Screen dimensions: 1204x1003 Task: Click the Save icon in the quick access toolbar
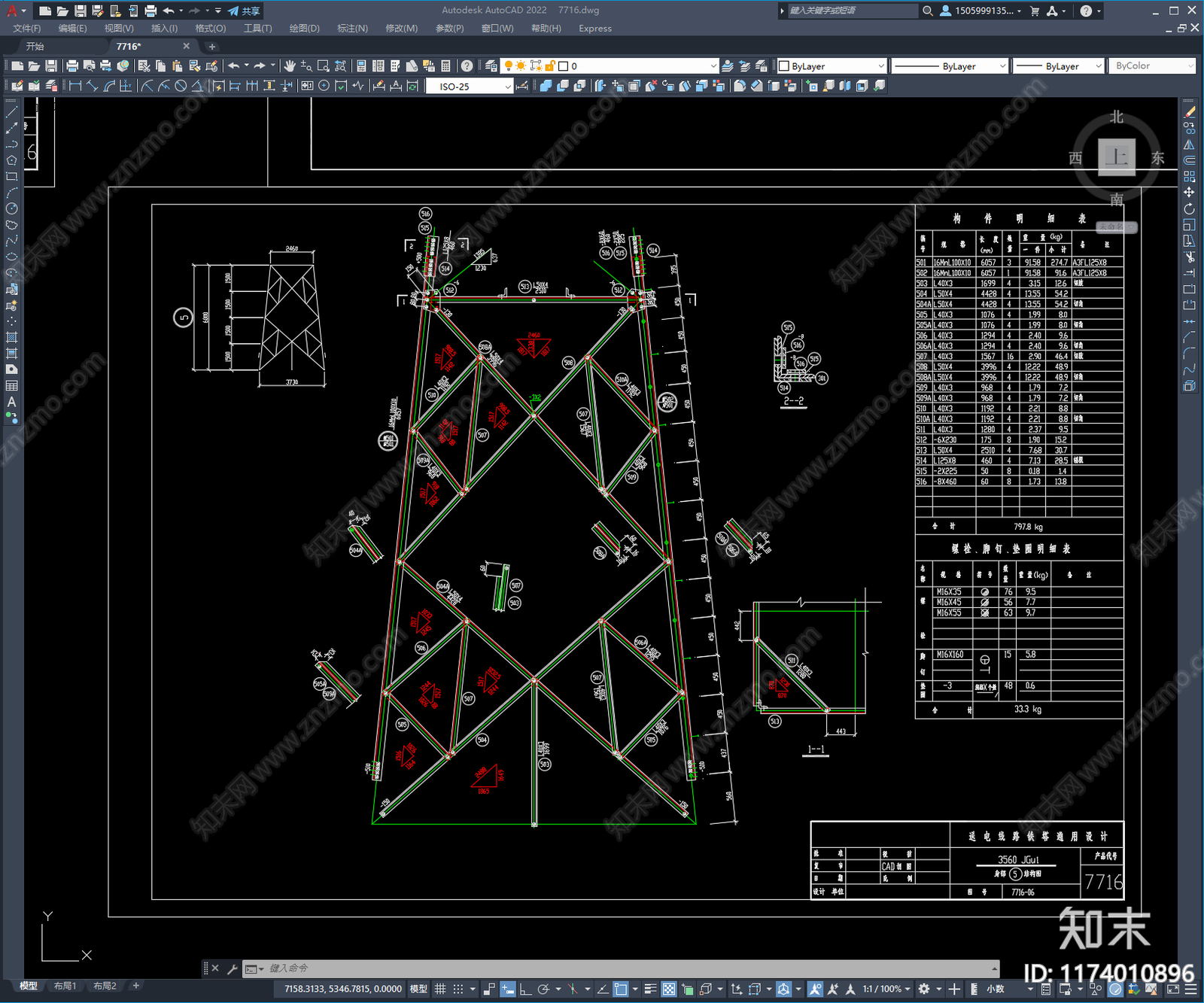(80, 11)
